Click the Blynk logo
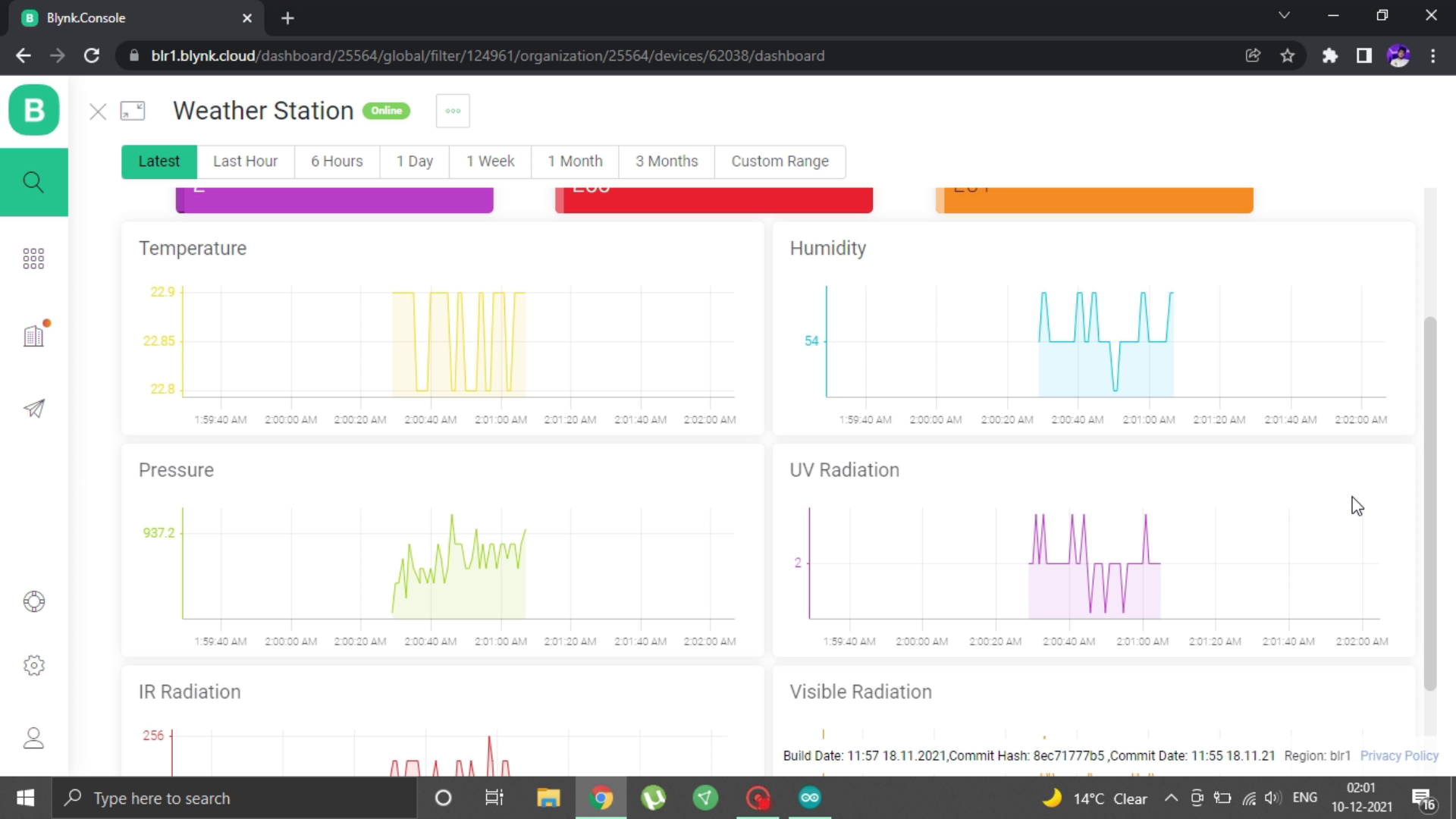This screenshot has width=1456, height=819. tap(33, 111)
